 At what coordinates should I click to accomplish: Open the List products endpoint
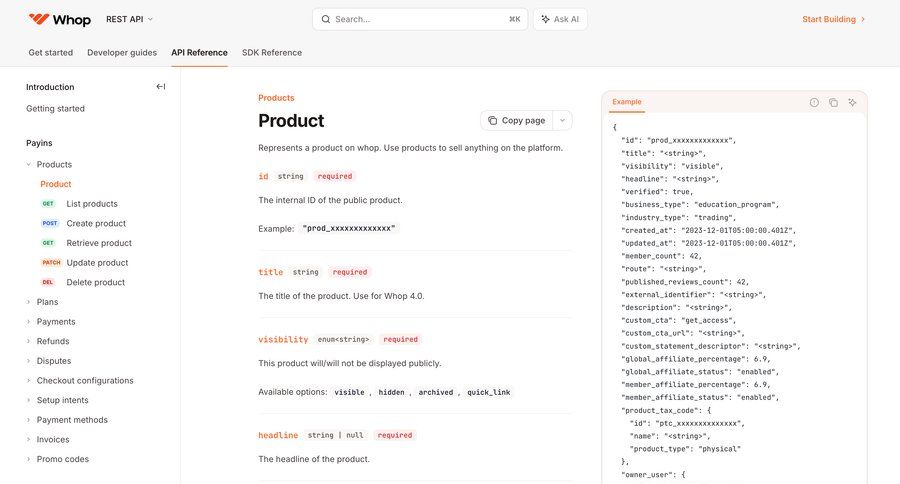[92, 204]
